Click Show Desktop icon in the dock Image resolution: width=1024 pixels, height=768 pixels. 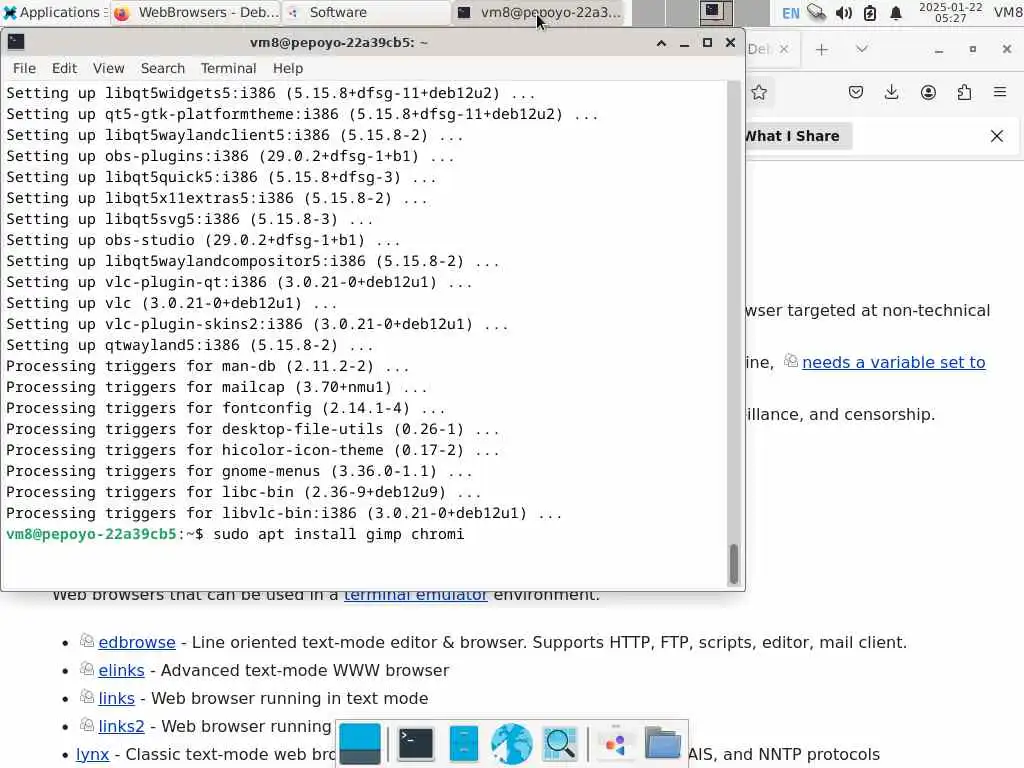360,744
